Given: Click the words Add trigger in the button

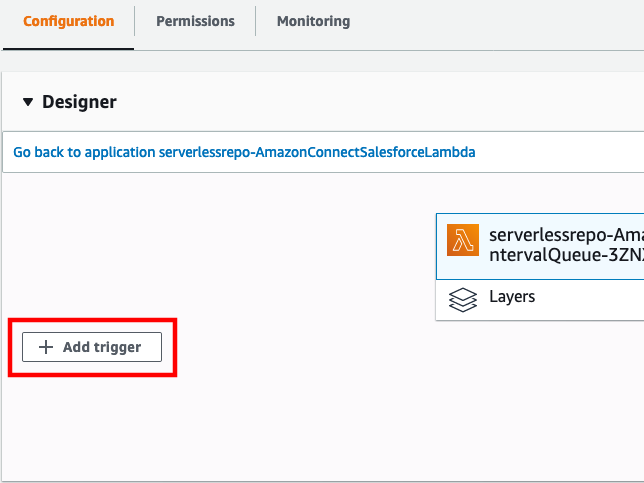Looking at the screenshot, I should coord(102,347).
